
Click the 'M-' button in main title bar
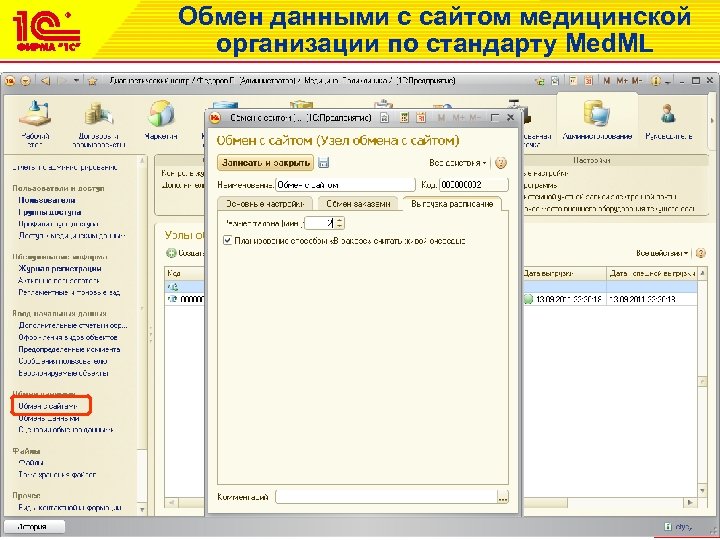[636, 81]
